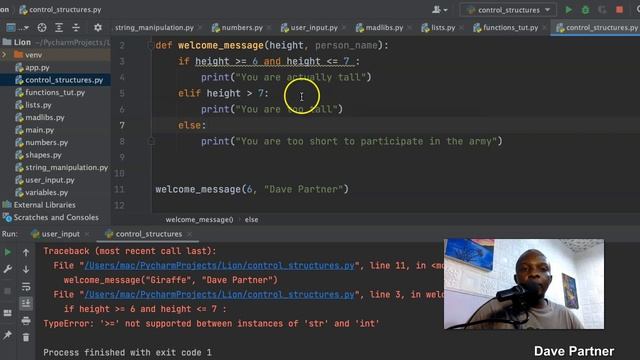Toggle soft-wrap in Run console

[x=26, y=287]
